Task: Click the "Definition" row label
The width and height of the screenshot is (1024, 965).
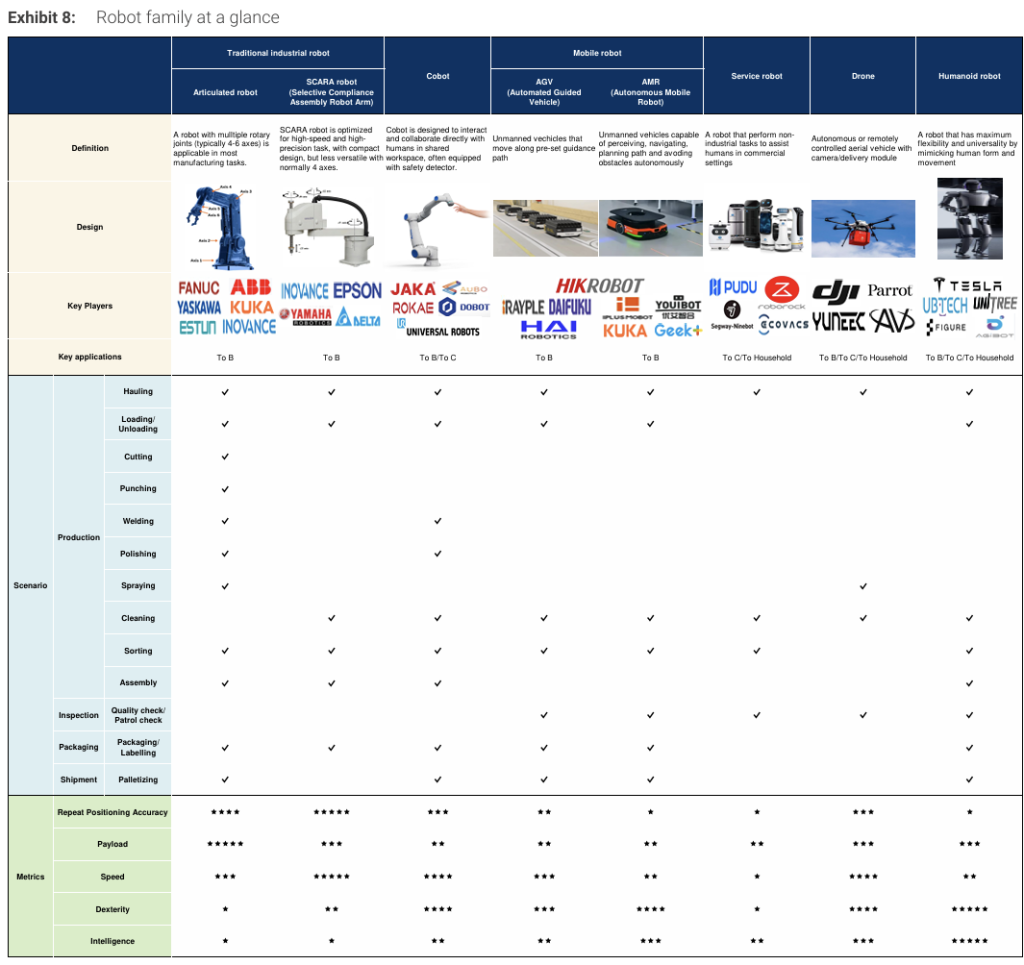Action: tap(89, 148)
